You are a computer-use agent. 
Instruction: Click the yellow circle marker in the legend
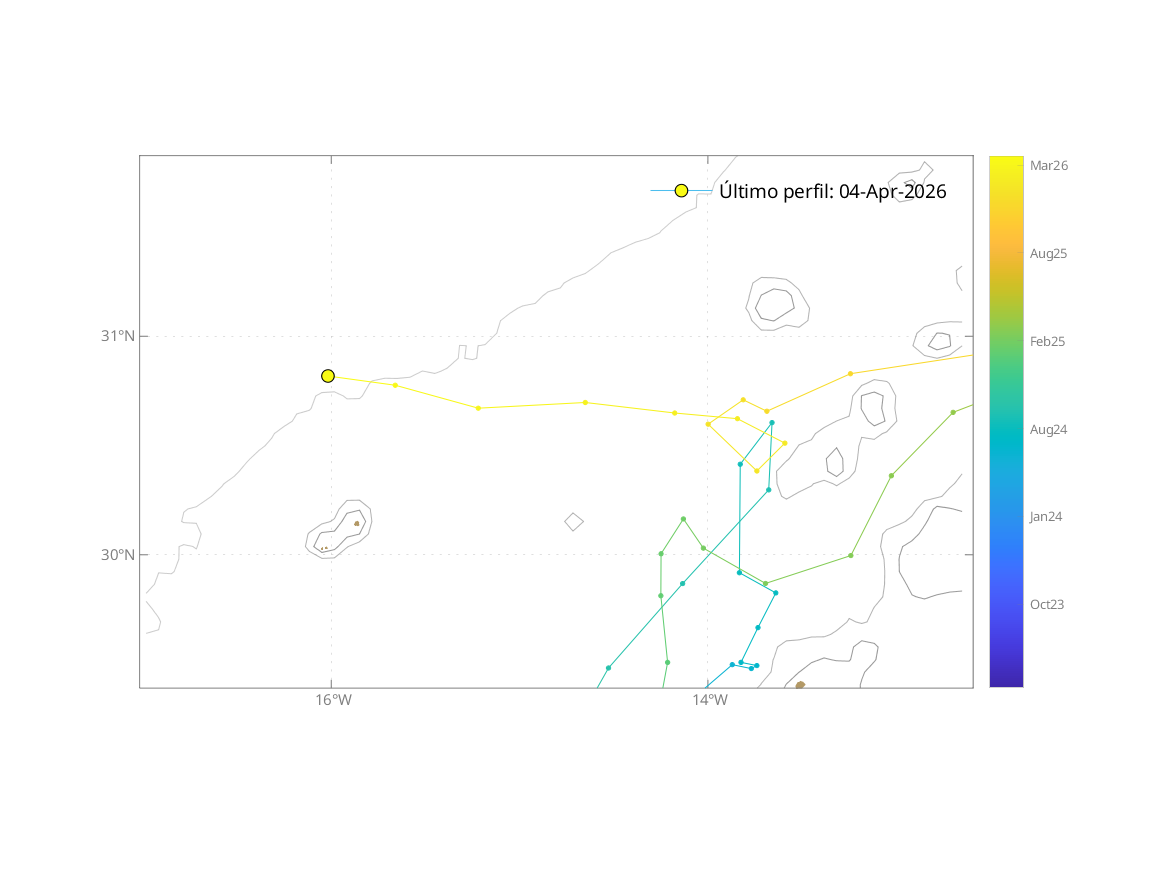click(x=681, y=190)
